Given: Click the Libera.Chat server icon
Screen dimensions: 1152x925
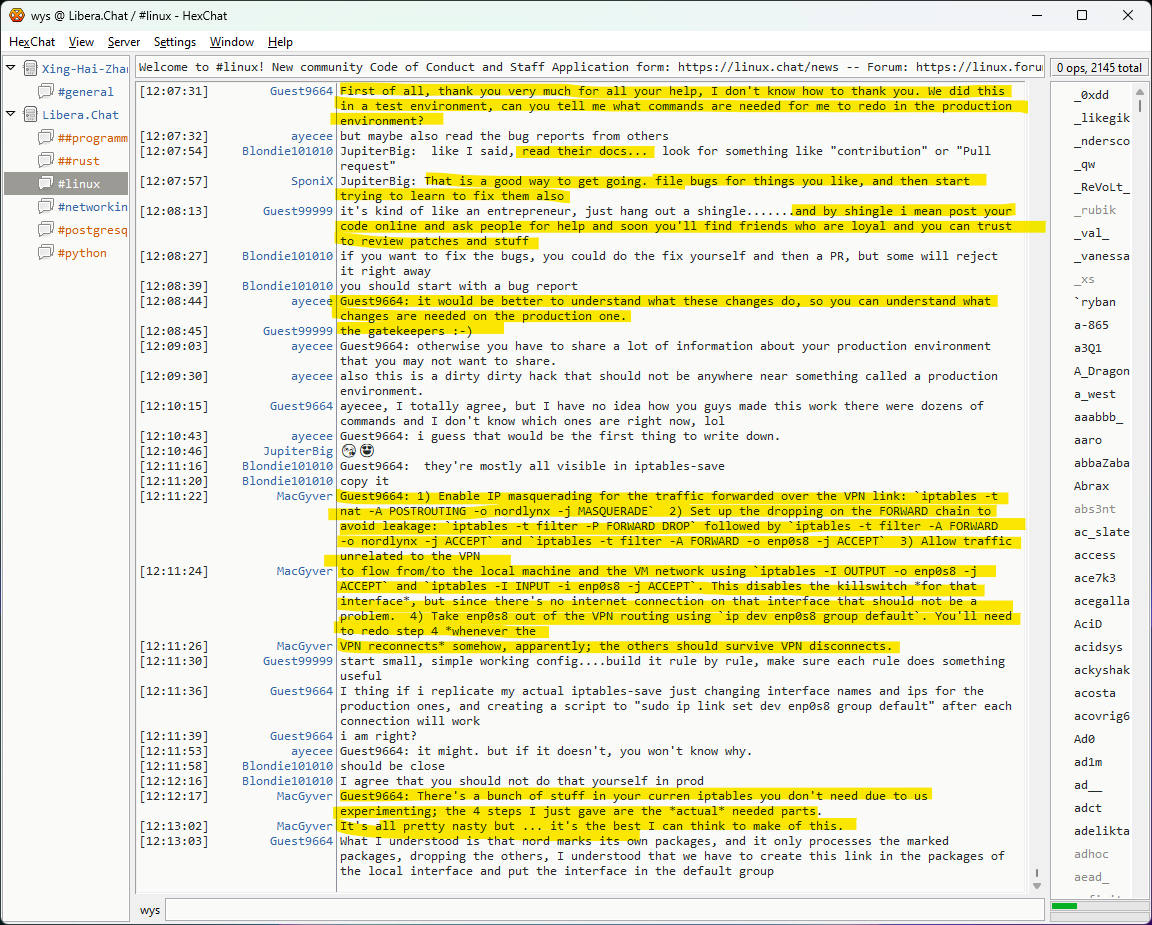Looking at the screenshot, I should pos(30,115).
